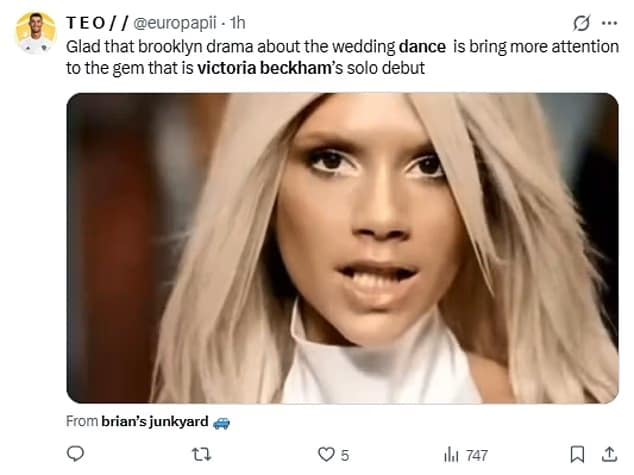View tweet analytics via bar chart icon
Viewport: 634px width, 475px height.
pos(451,455)
